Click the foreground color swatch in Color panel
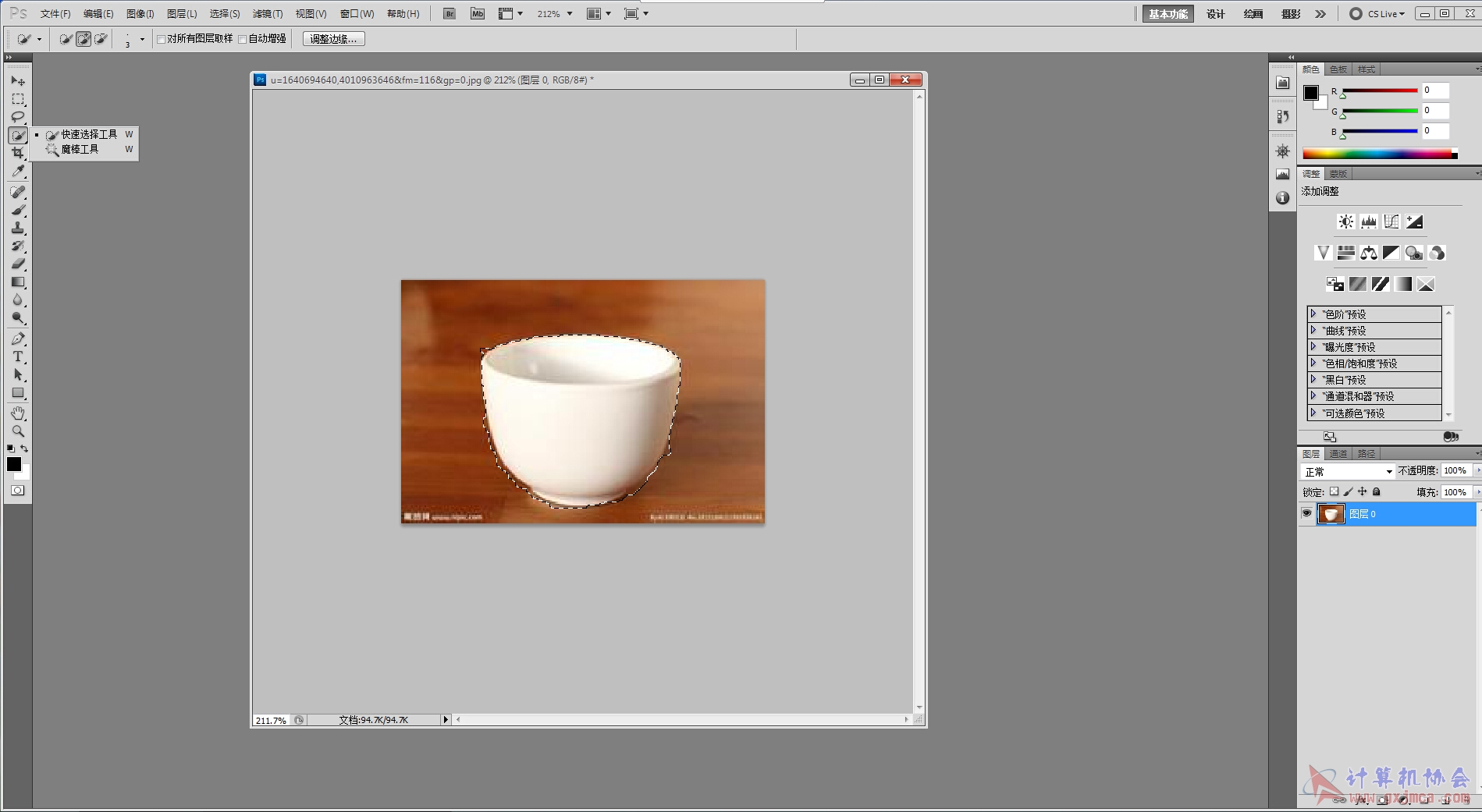The image size is (1482, 812). click(x=1311, y=93)
